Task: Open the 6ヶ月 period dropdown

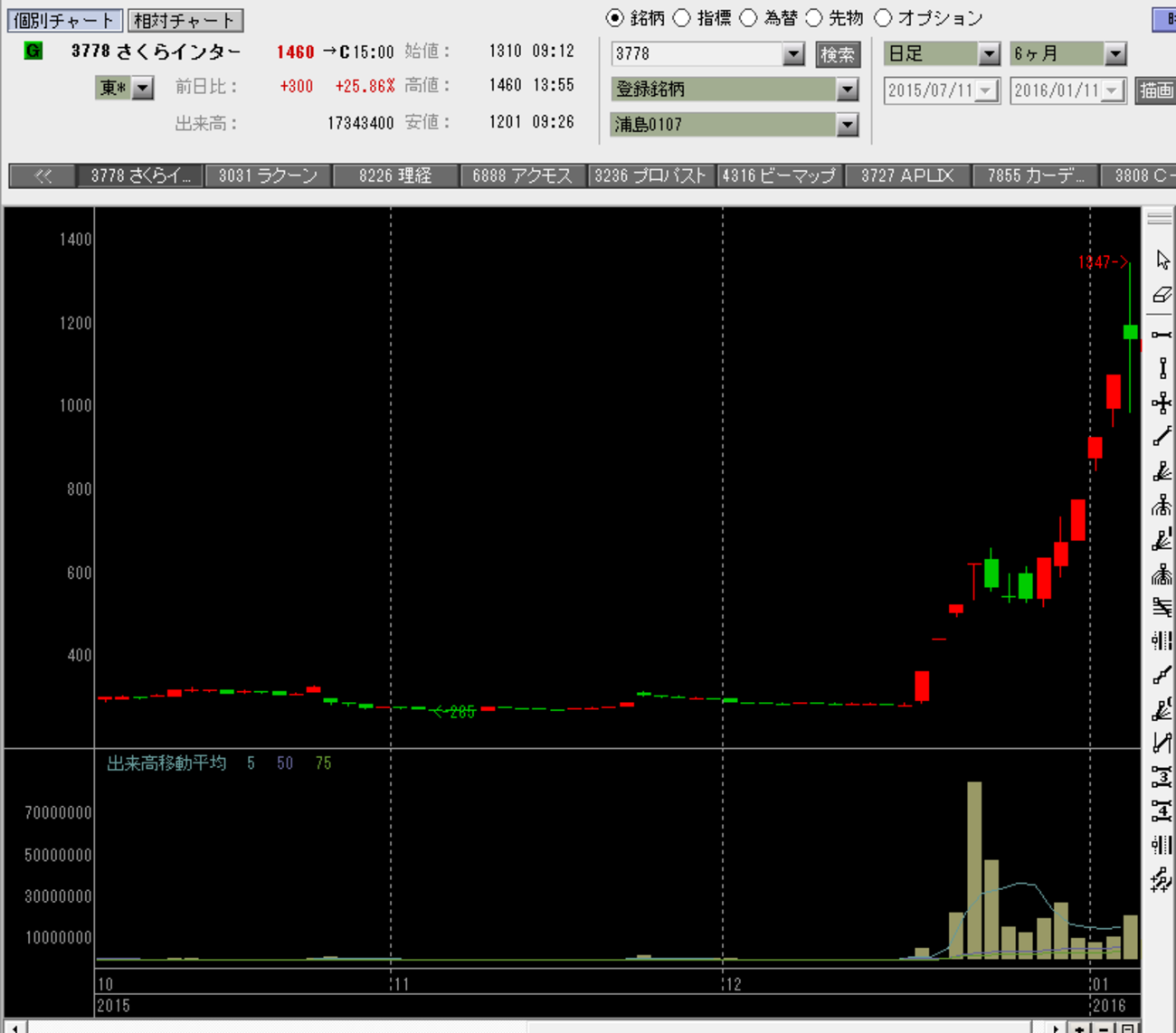Action: coord(1115,54)
